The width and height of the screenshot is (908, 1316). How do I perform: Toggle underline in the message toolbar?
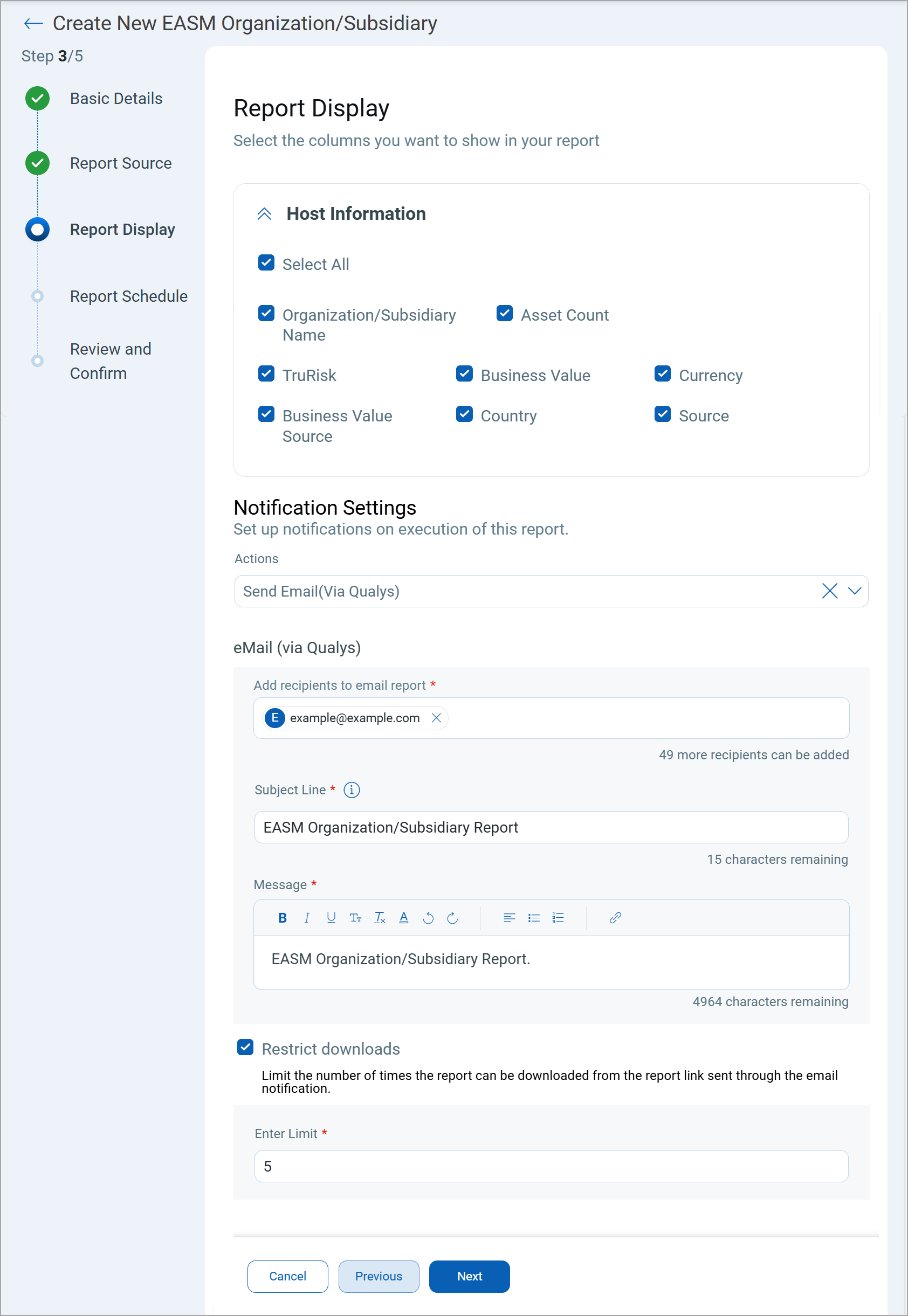tap(331, 918)
